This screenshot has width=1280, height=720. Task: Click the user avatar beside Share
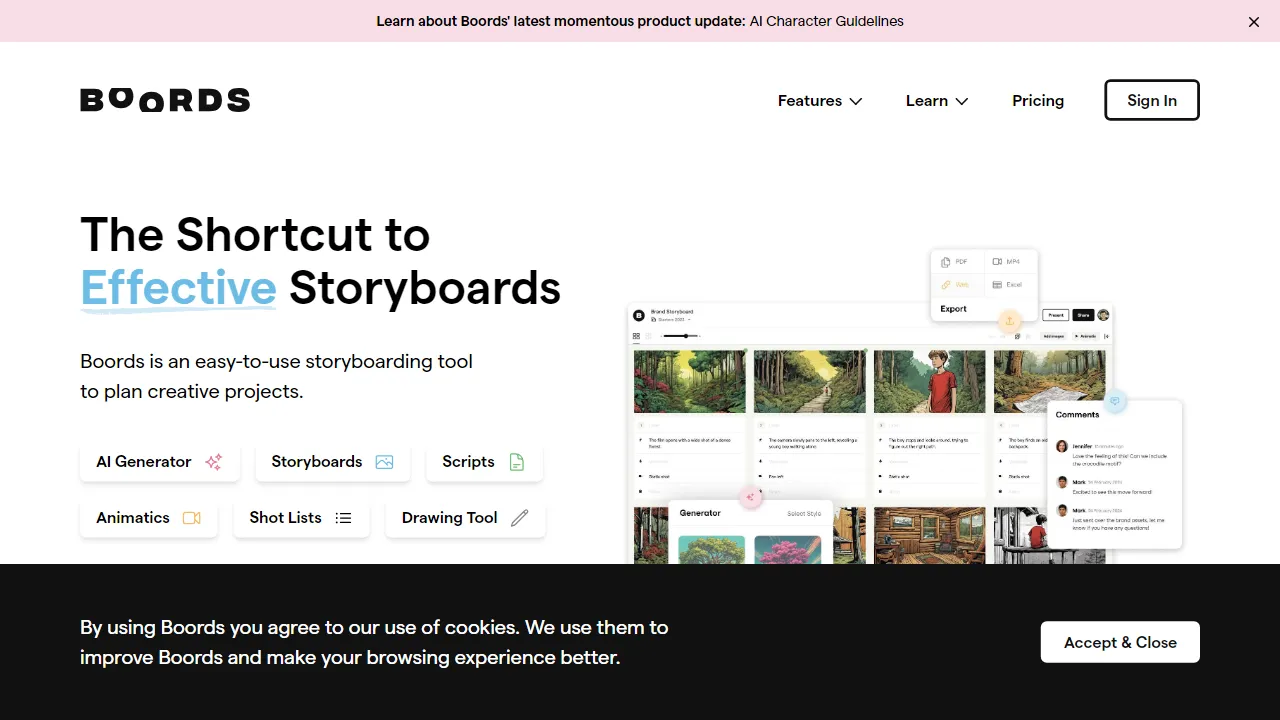(x=1104, y=315)
